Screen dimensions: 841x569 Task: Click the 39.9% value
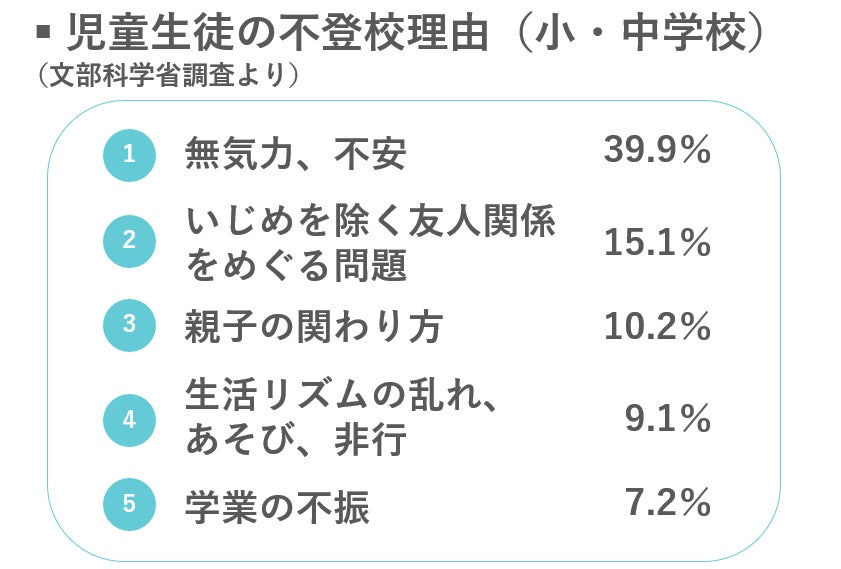point(657,153)
